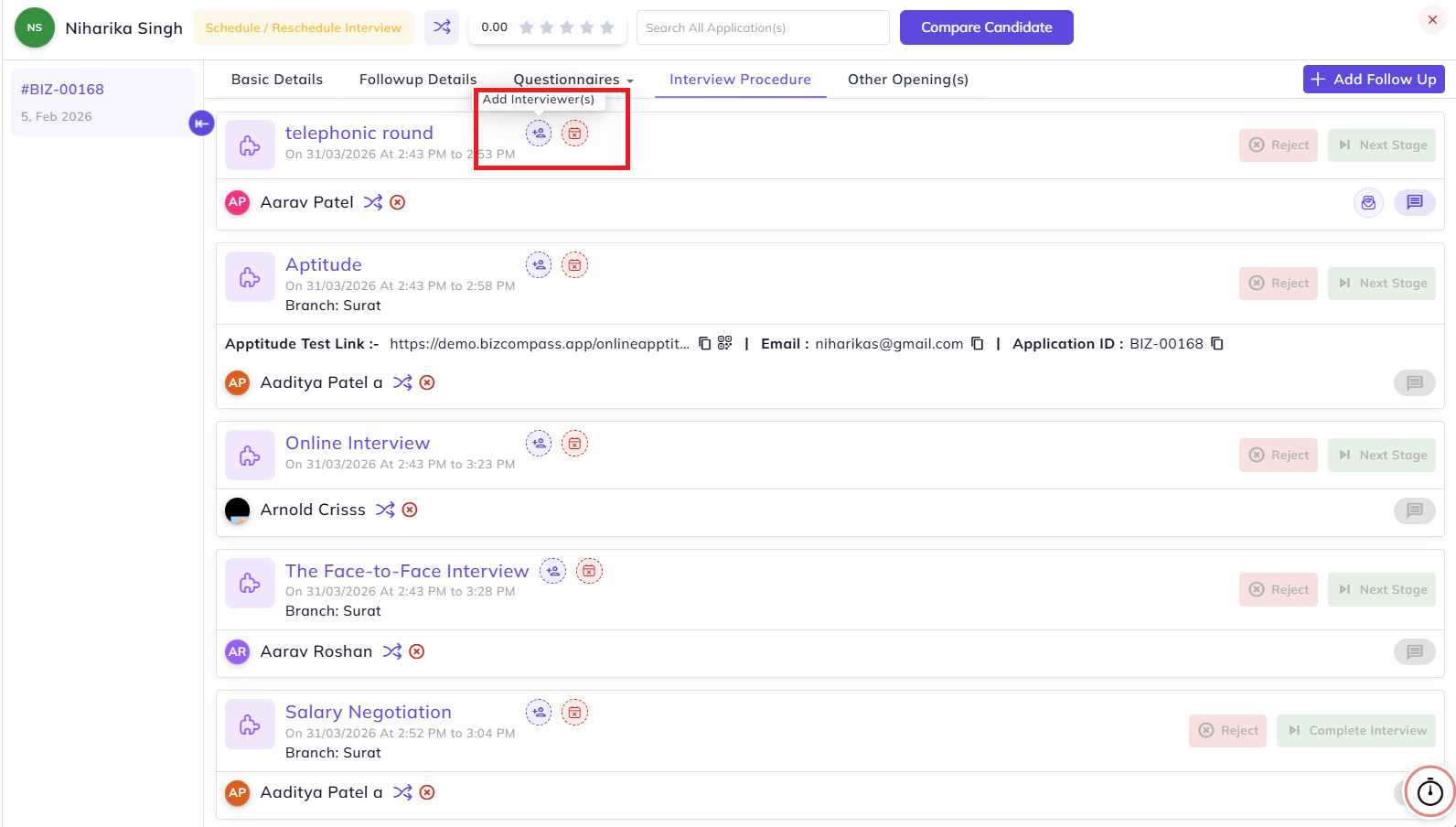Move Aptitude to Next Stage
Image resolution: width=1456 pixels, height=827 pixels.
tap(1382, 284)
